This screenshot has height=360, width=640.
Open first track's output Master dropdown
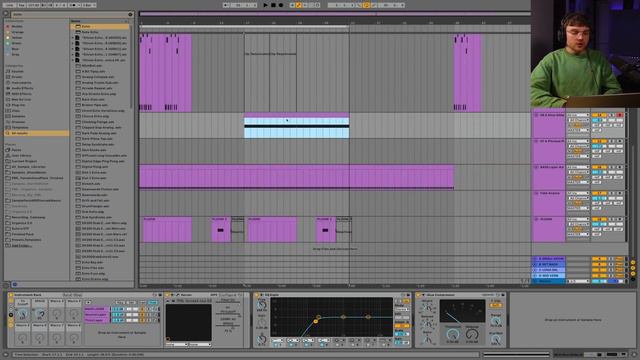pyautogui.click(x=578, y=130)
